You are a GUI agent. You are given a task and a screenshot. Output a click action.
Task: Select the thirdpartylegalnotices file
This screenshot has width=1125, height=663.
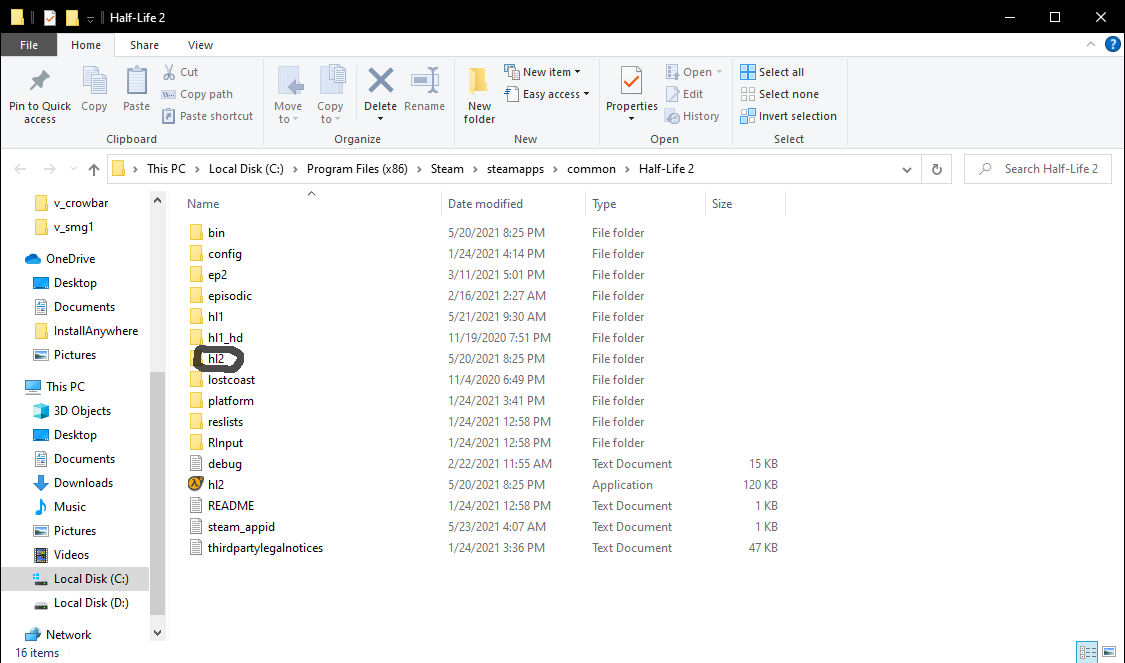coord(265,548)
